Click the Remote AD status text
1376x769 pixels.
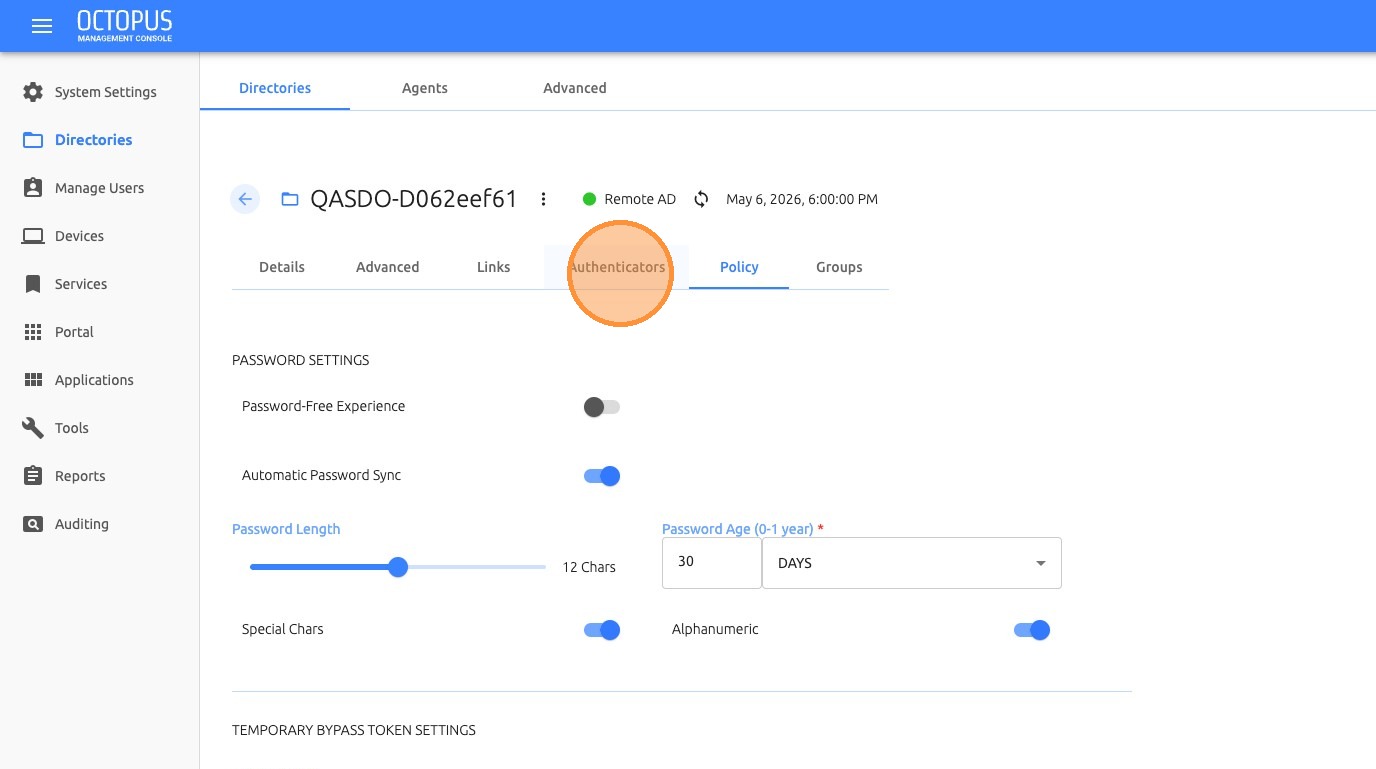pyautogui.click(x=640, y=199)
